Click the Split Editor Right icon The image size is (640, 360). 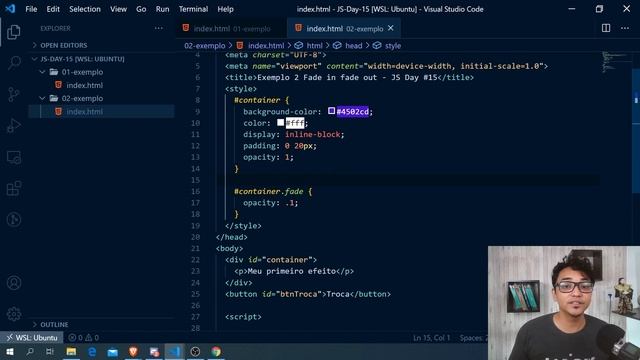606,28
